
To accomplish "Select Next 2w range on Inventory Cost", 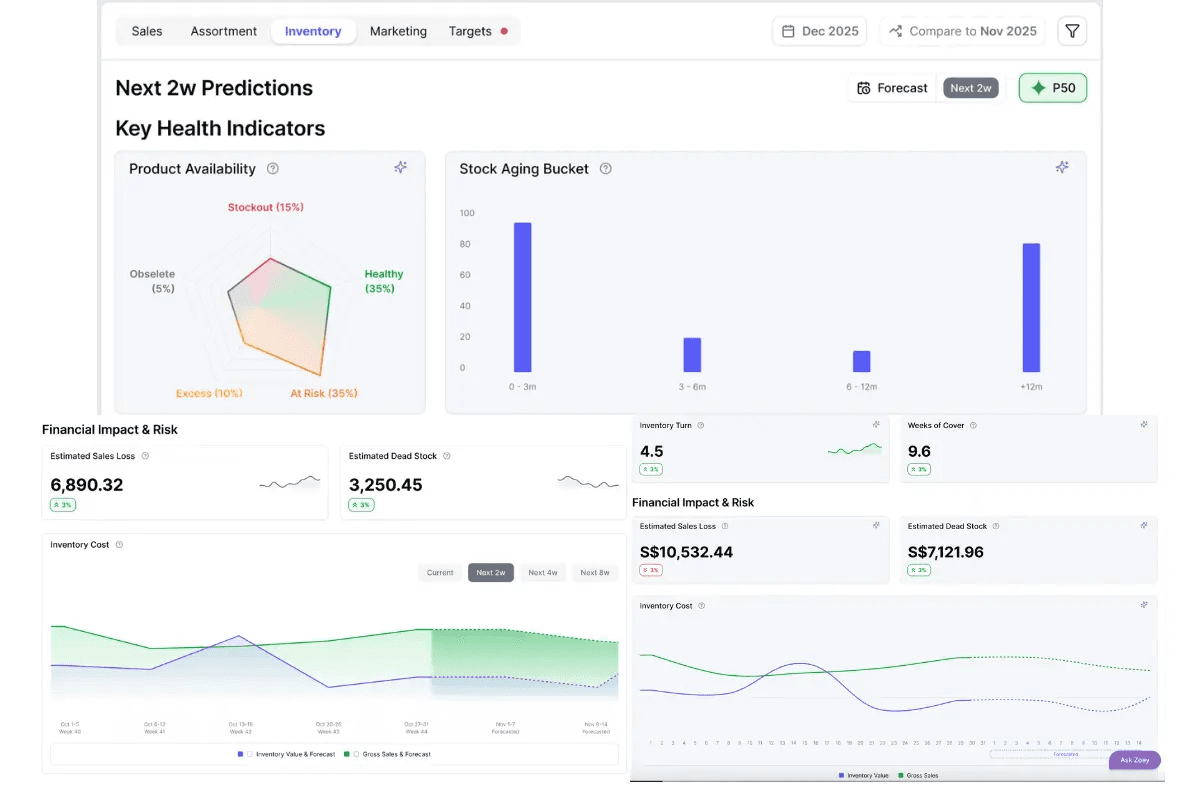I will tap(491, 573).
